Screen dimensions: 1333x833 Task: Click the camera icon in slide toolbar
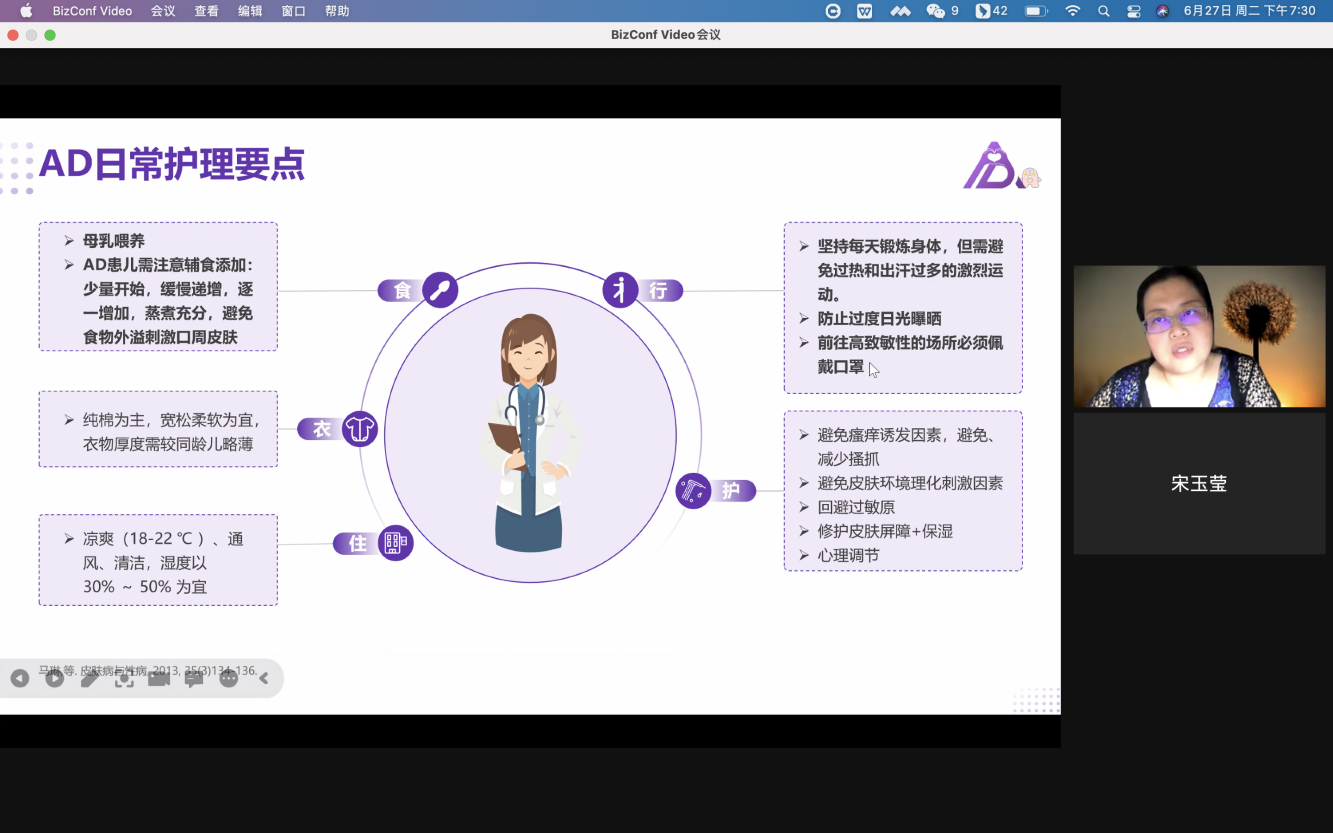159,679
